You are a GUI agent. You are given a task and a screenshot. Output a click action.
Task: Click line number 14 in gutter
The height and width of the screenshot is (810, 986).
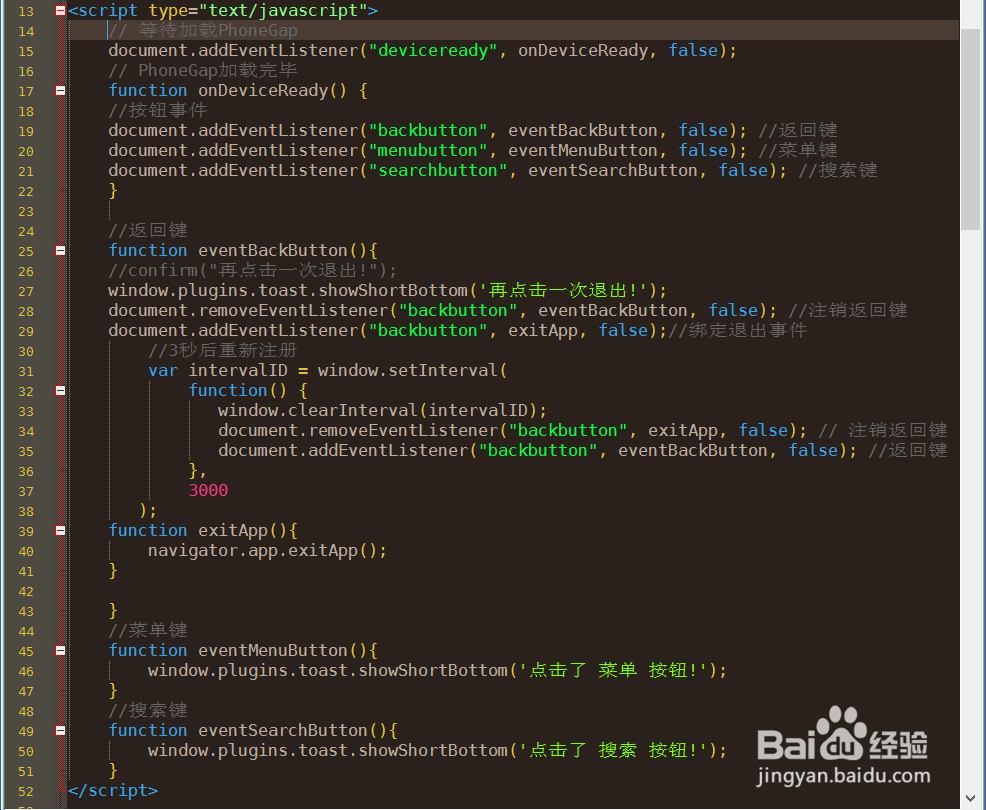click(26, 31)
